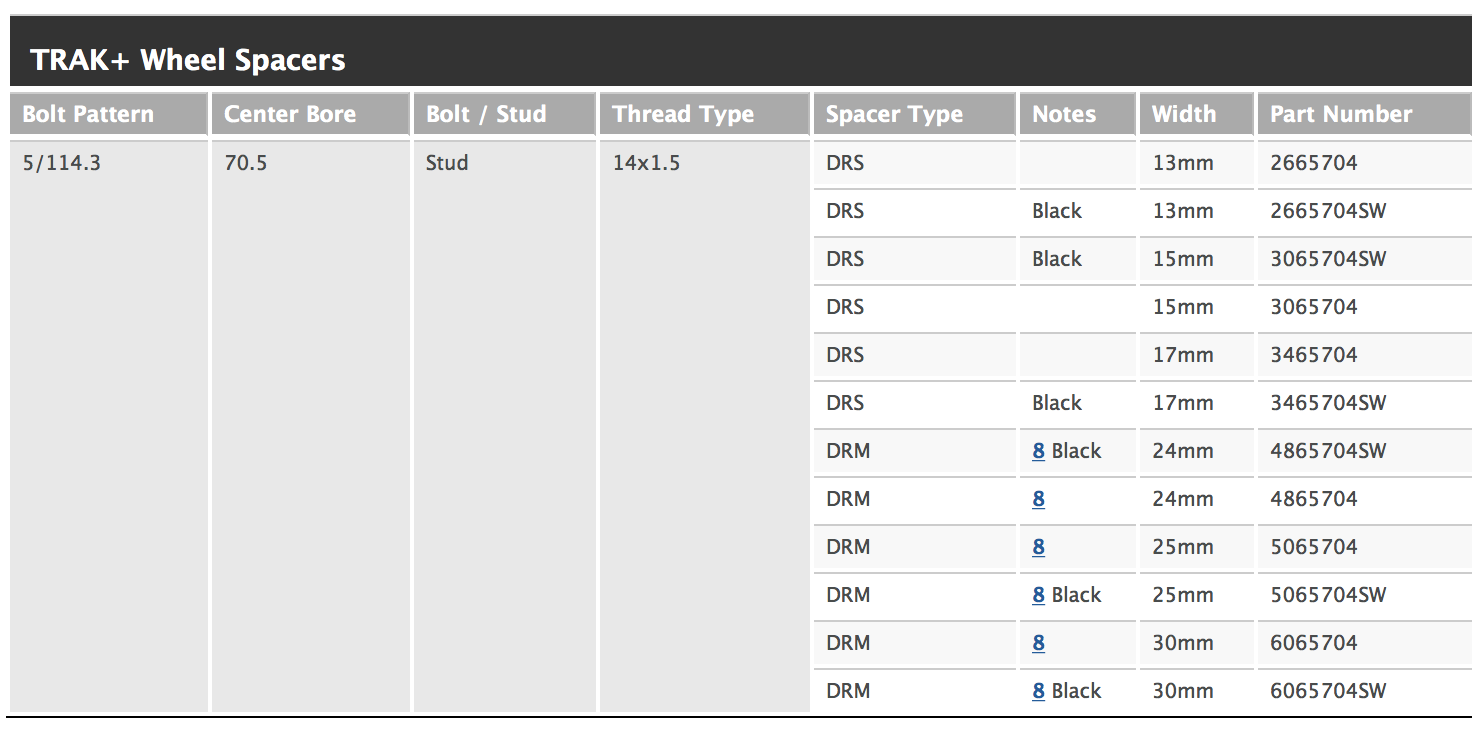This screenshot has height=734, width=1472.
Task: Click part number 3465704SW
Action: [1328, 403]
